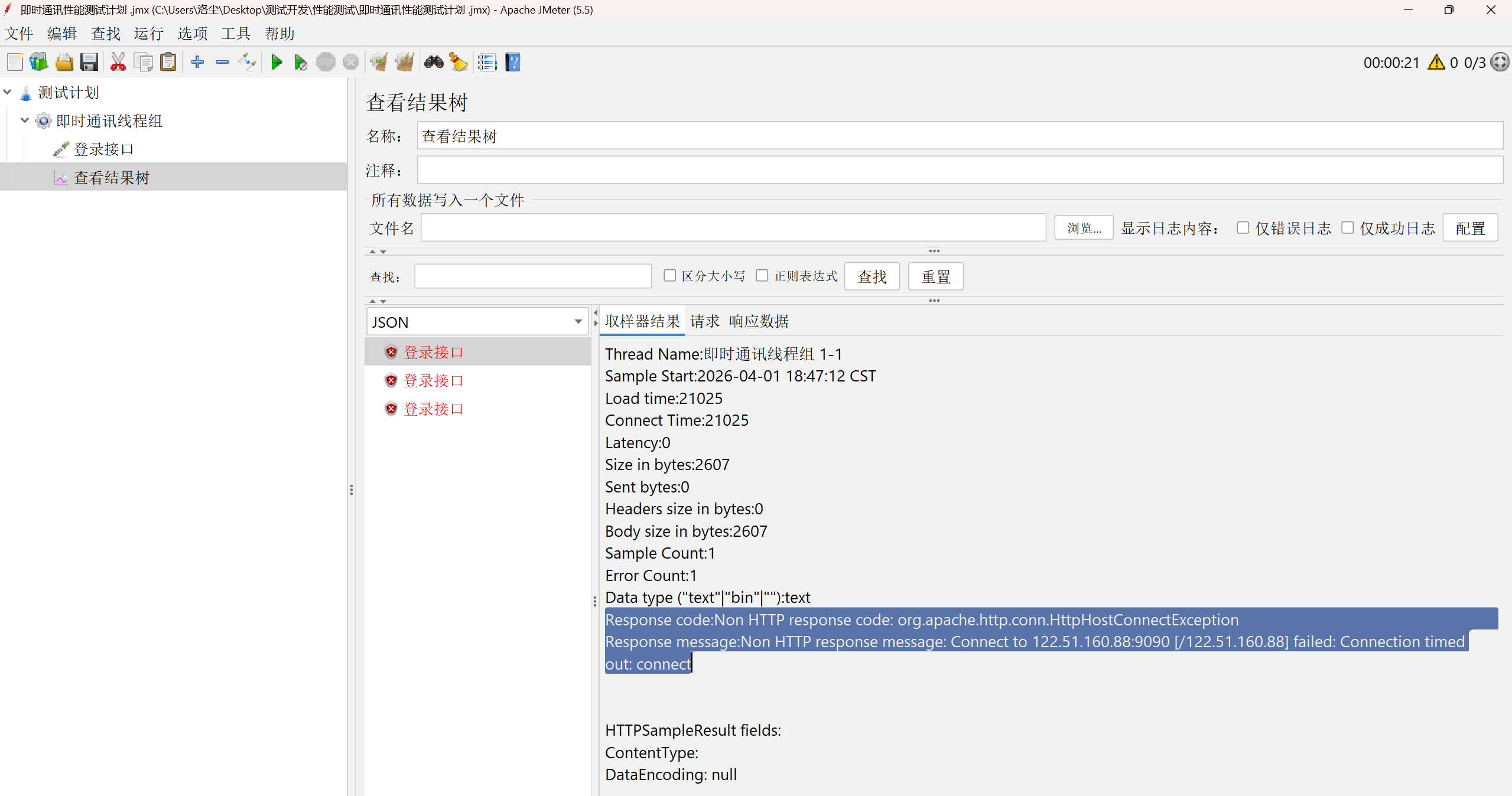The height and width of the screenshot is (796, 1512).
Task: Click the Cut scissors icon
Action: pos(118,62)
